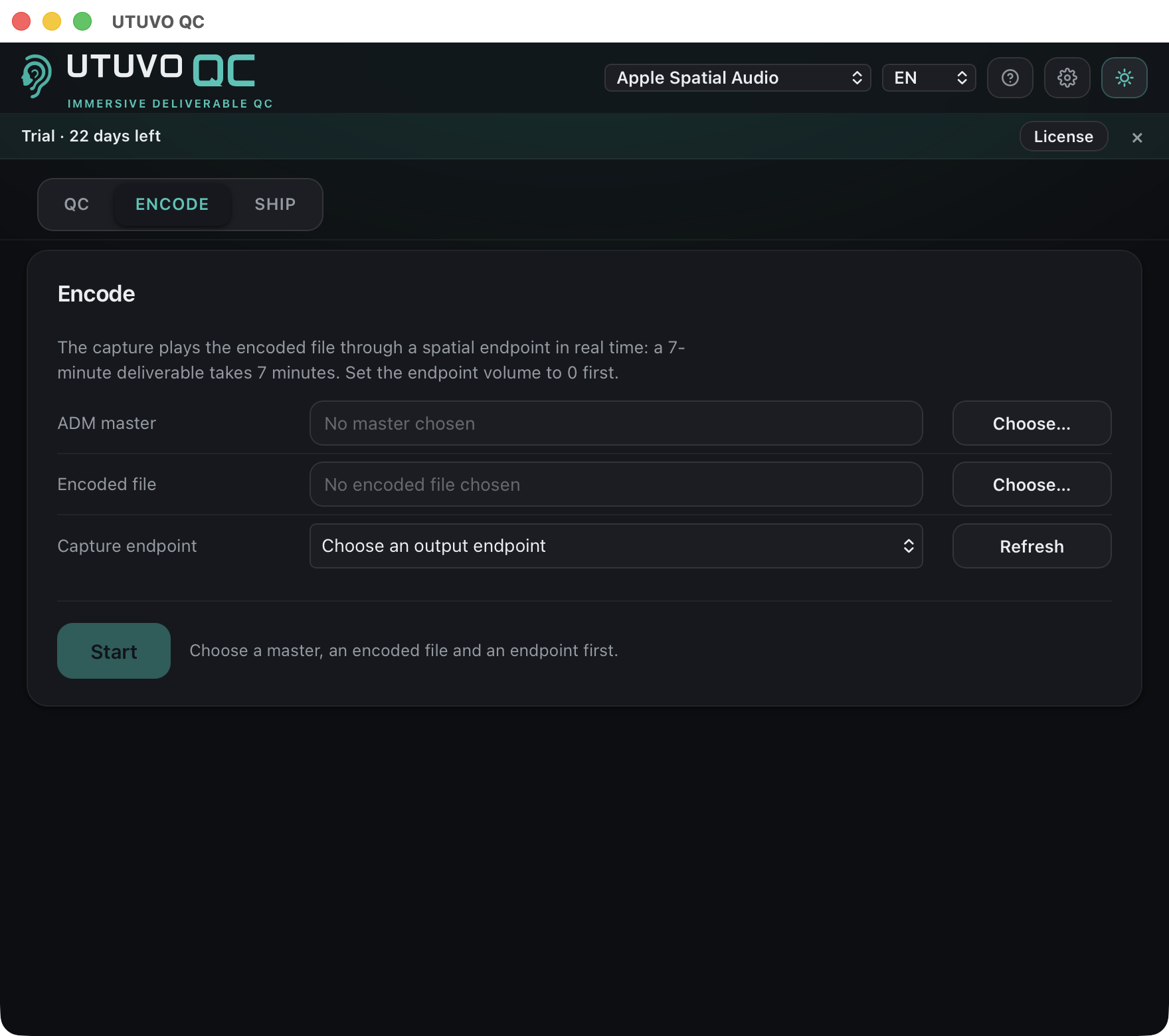Expand the Choose an output endpoint dropdown

click(x=616, y=546)
